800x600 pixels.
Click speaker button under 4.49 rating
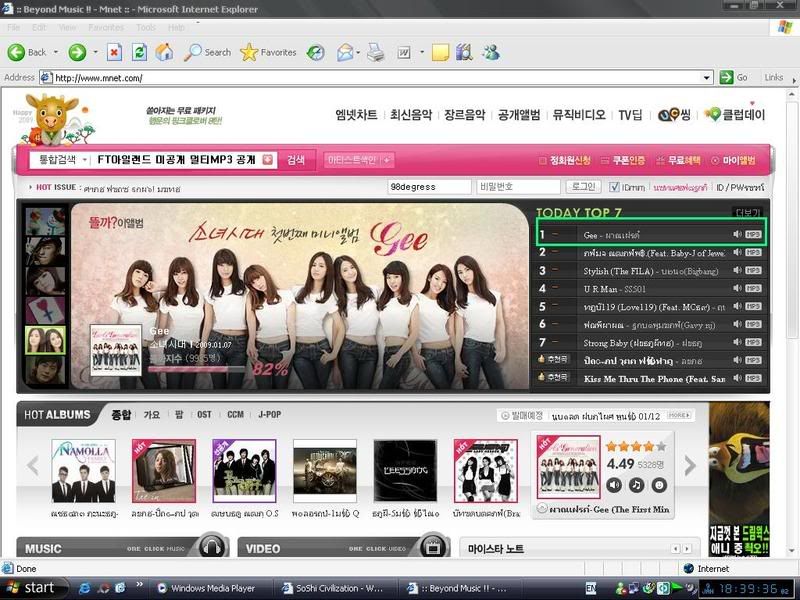(614, 485)
